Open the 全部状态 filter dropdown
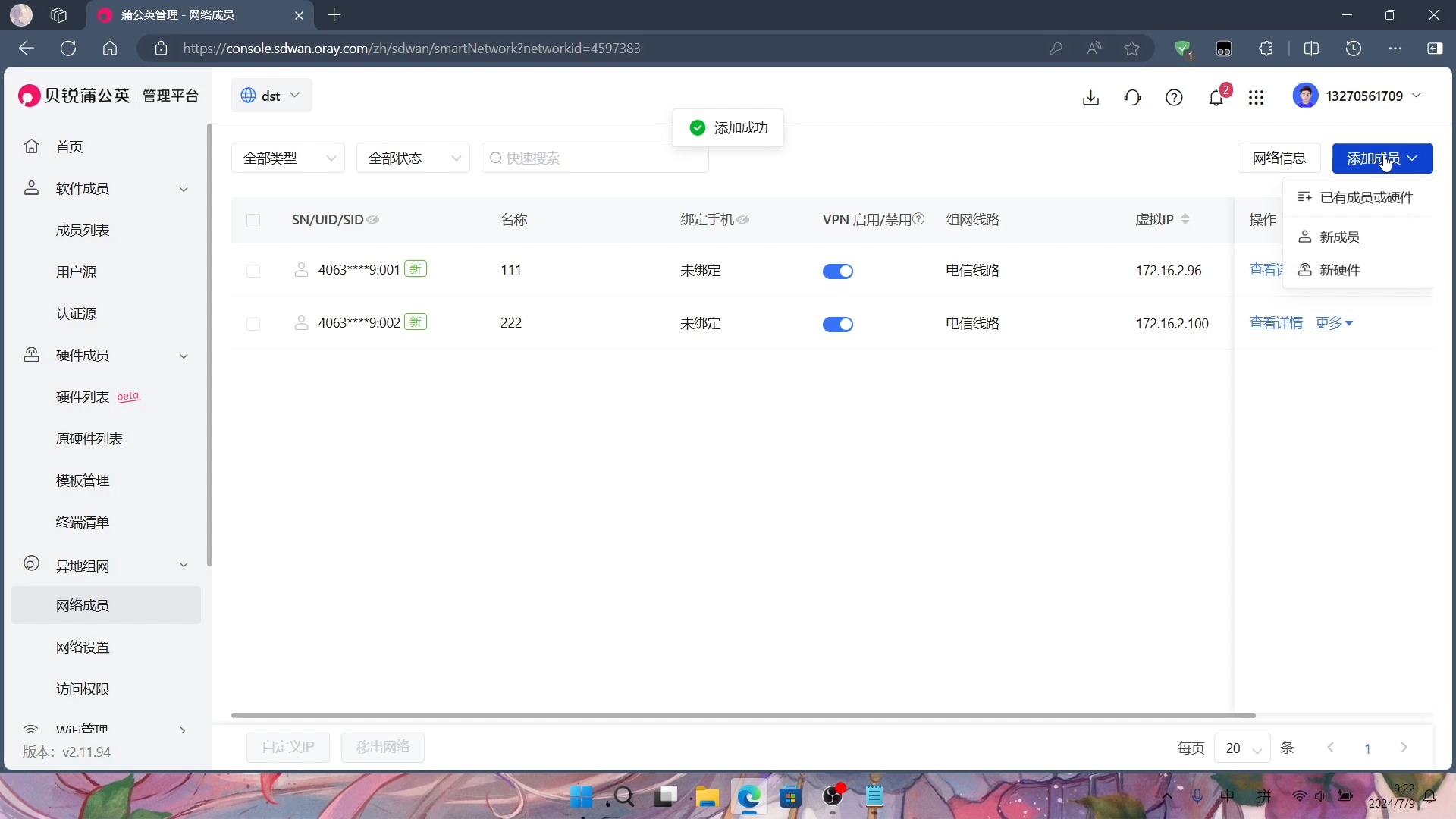 pyautogui.click(x=413, y=158)
